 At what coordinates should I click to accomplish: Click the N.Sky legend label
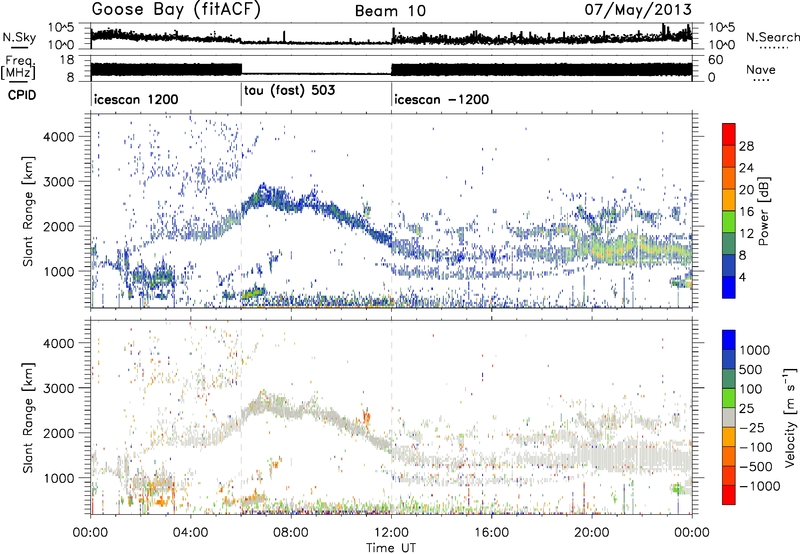(x=19, y=37)
